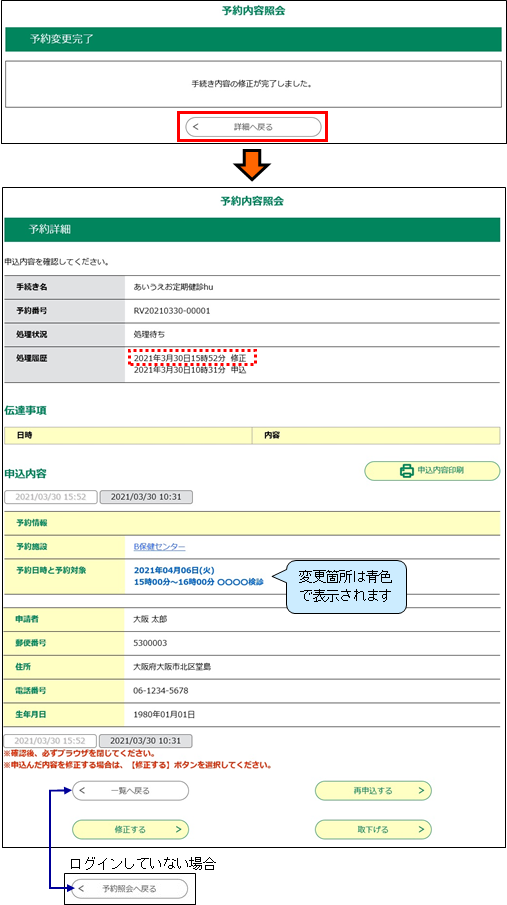
Task: Click the blue changed reservation date text
Action: [x=174, y=571]
